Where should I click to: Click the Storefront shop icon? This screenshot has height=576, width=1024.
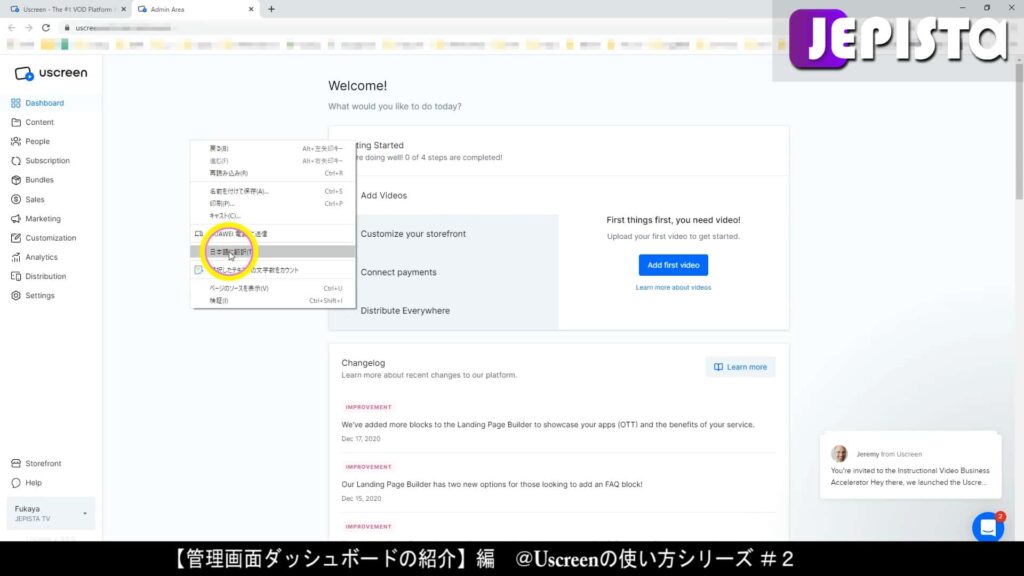point(16,464)
